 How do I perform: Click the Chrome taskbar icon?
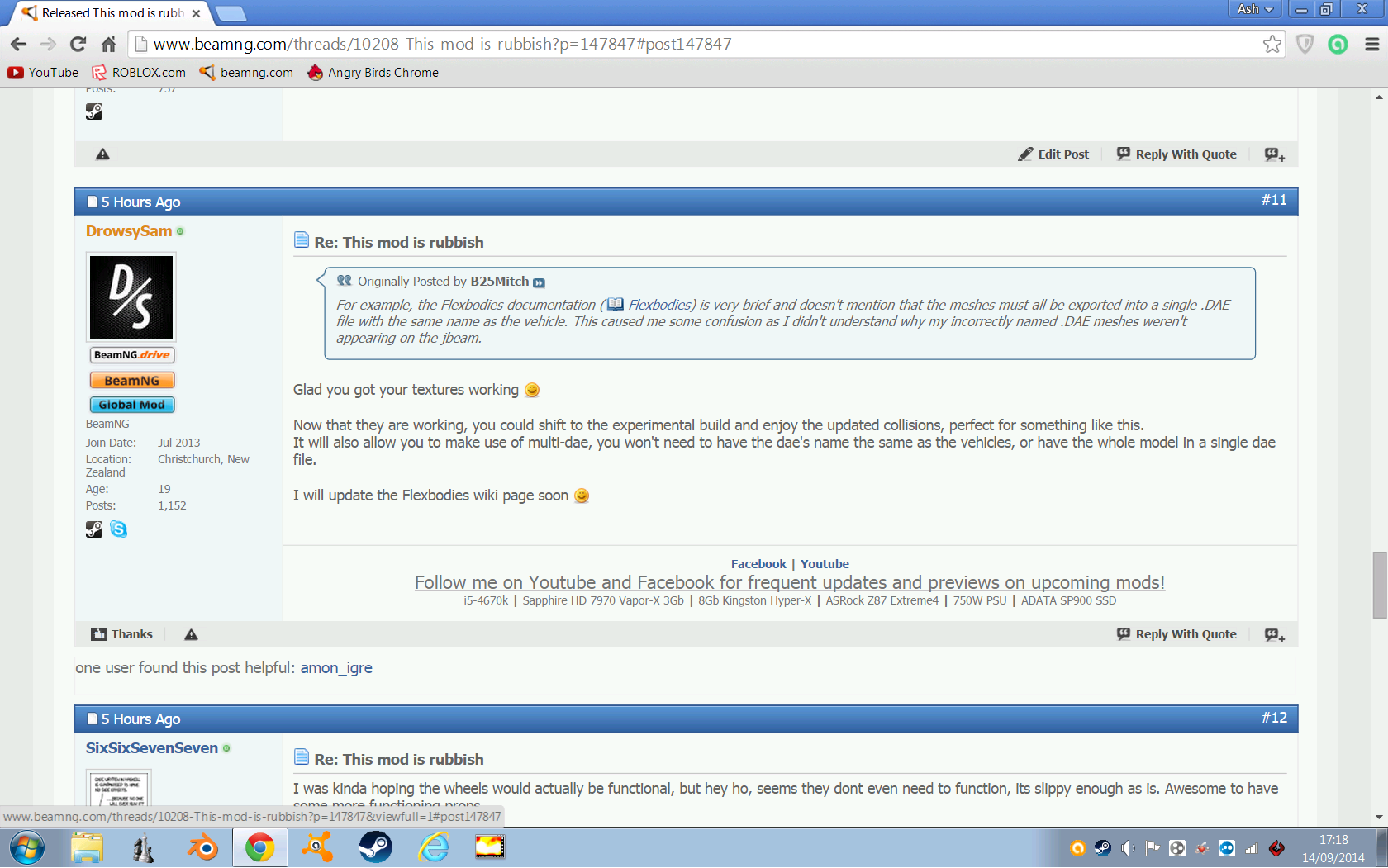click(x=259, y=848)
